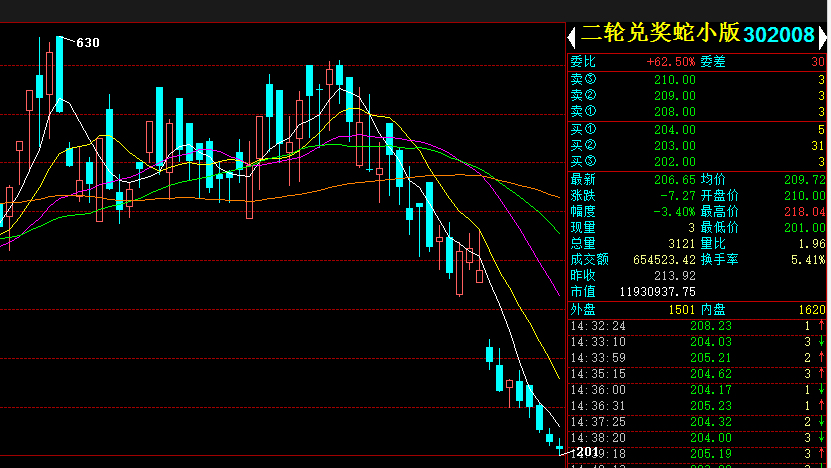Click the 涨跌 value -7.27
Image resolution: width=831 pixels, height=468 pixels.
(677, 196)
